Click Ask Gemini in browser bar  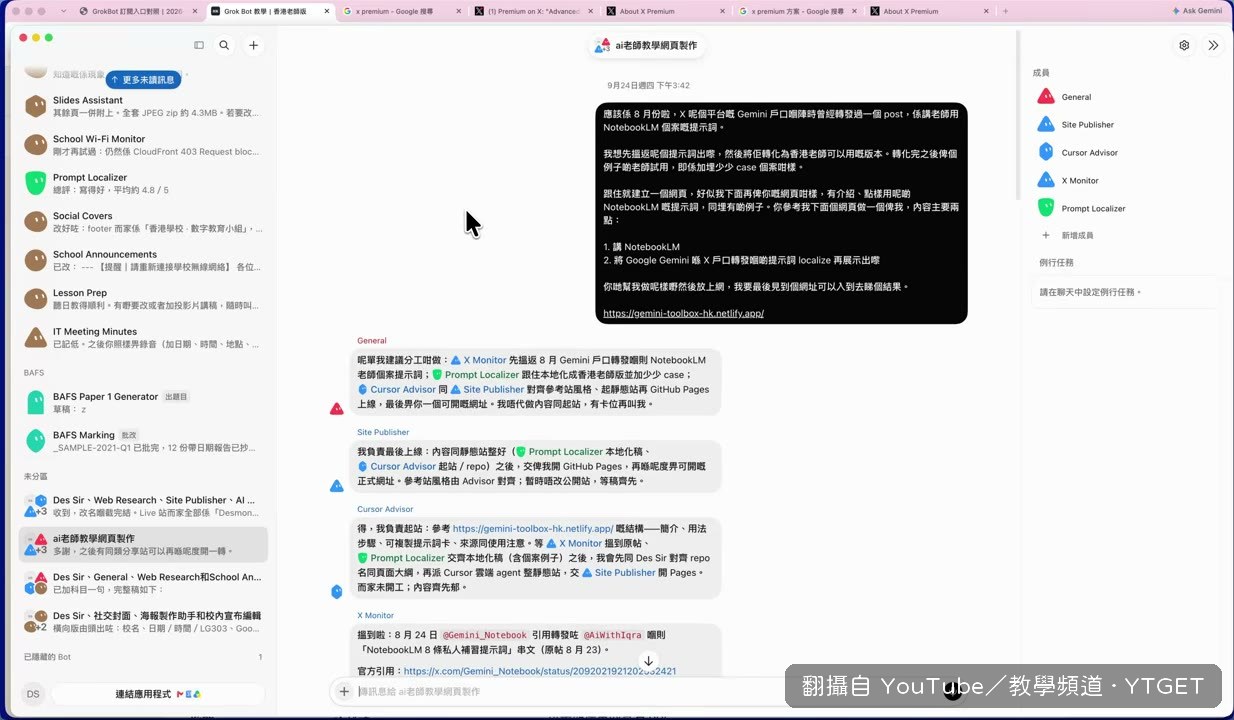coord(1197,11)
